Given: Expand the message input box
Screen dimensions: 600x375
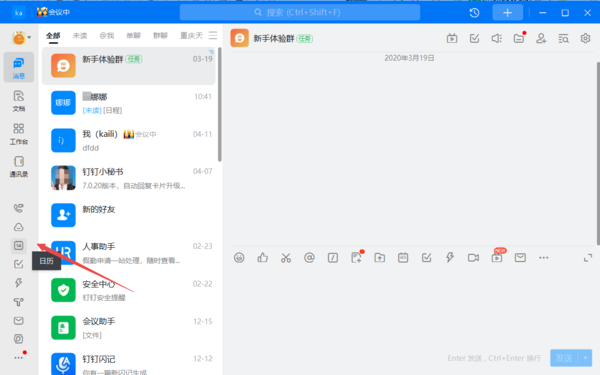Looking at the screenshot, I should point(588,258).
